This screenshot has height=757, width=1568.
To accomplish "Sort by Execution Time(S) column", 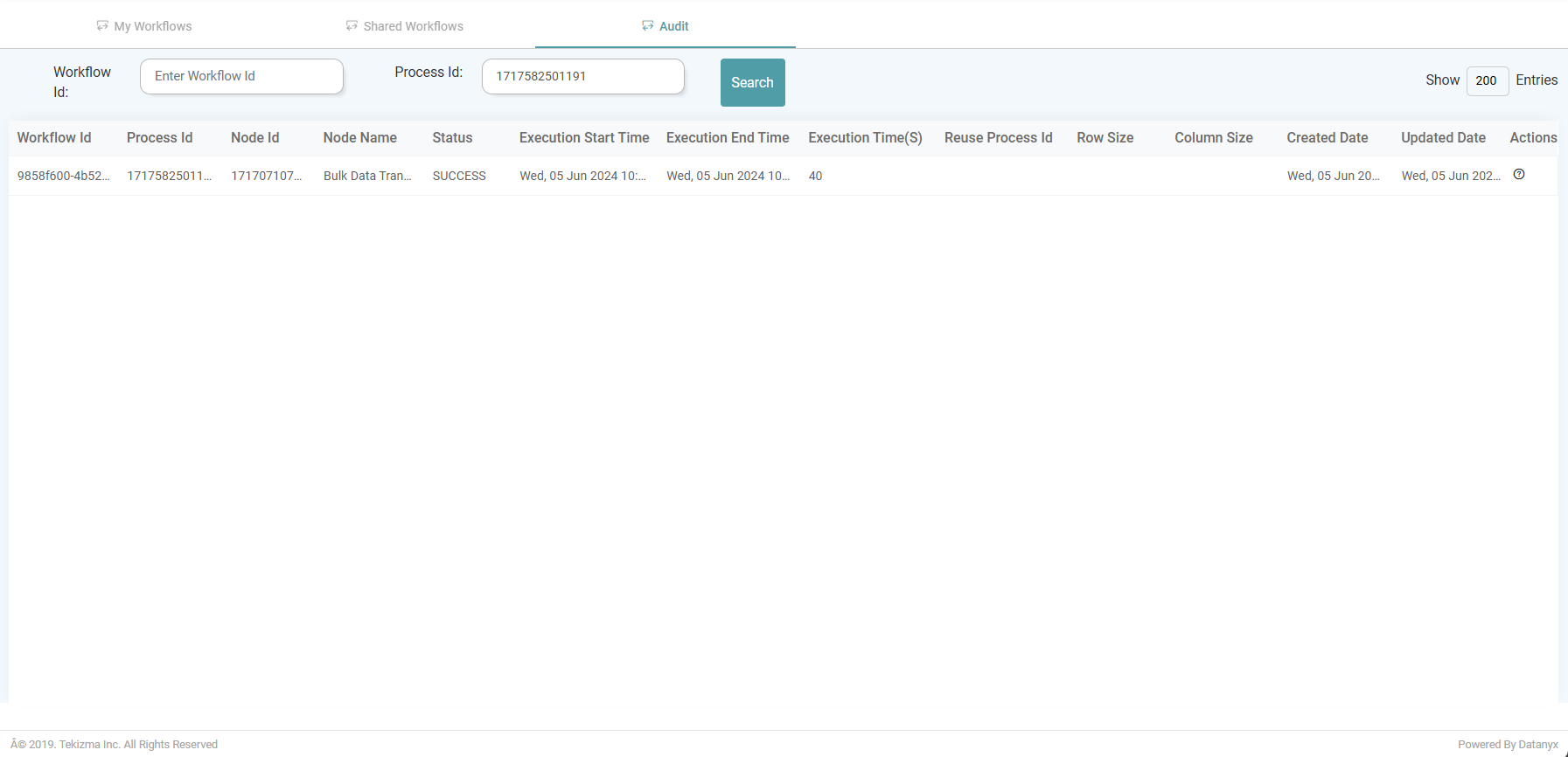I will pyautogui.click(x=865, y=138).
